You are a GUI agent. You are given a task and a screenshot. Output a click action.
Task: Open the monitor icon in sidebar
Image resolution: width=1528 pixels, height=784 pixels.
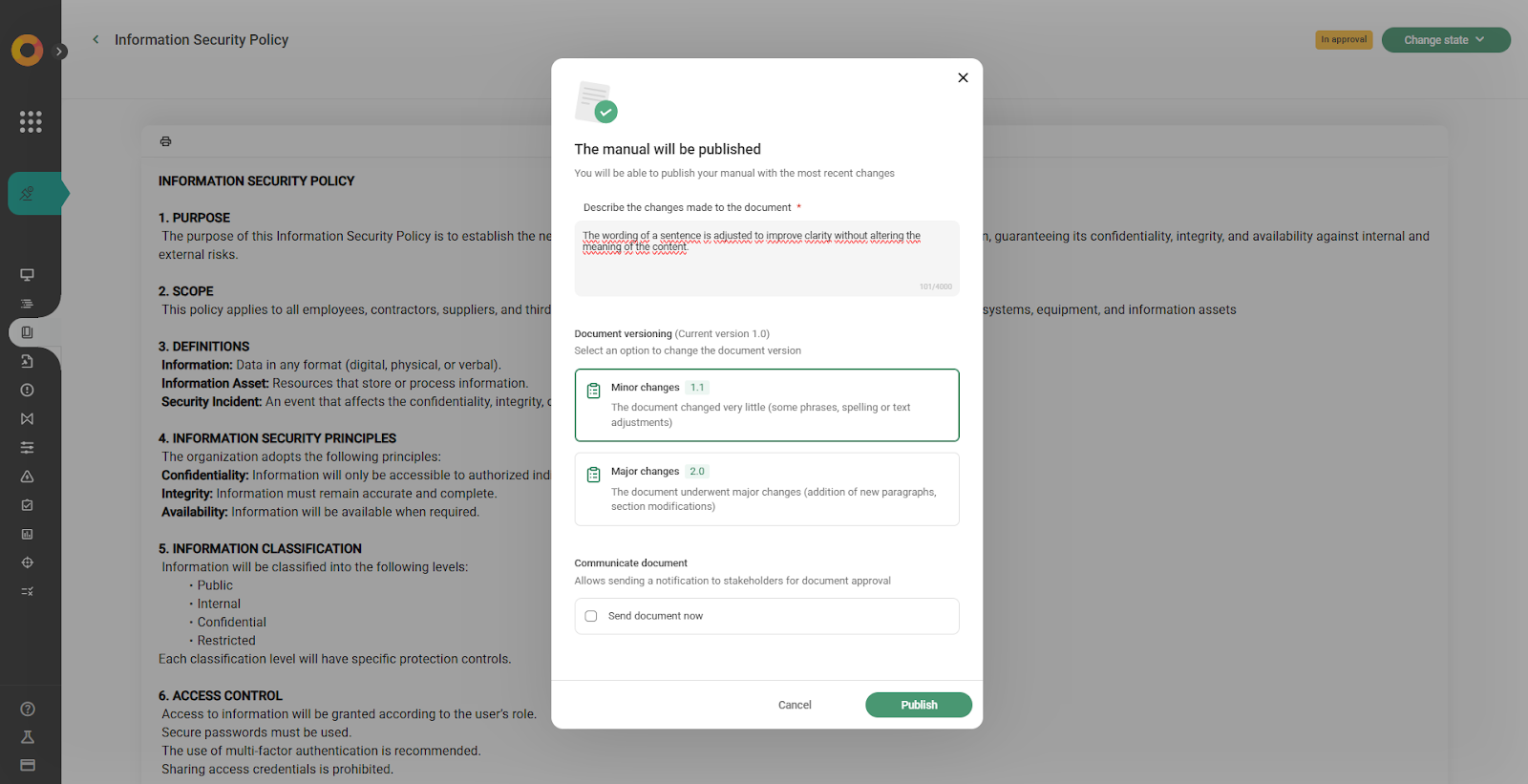pos(28,275)
